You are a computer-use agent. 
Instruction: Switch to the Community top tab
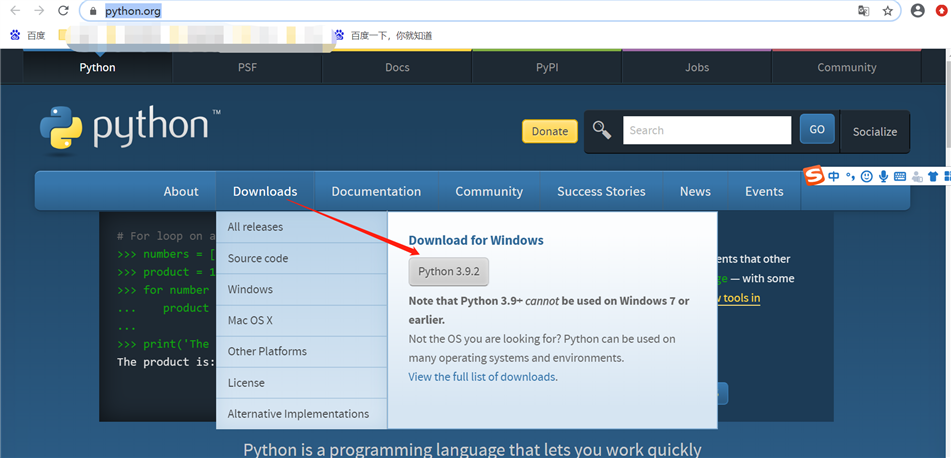coord(847,67)
